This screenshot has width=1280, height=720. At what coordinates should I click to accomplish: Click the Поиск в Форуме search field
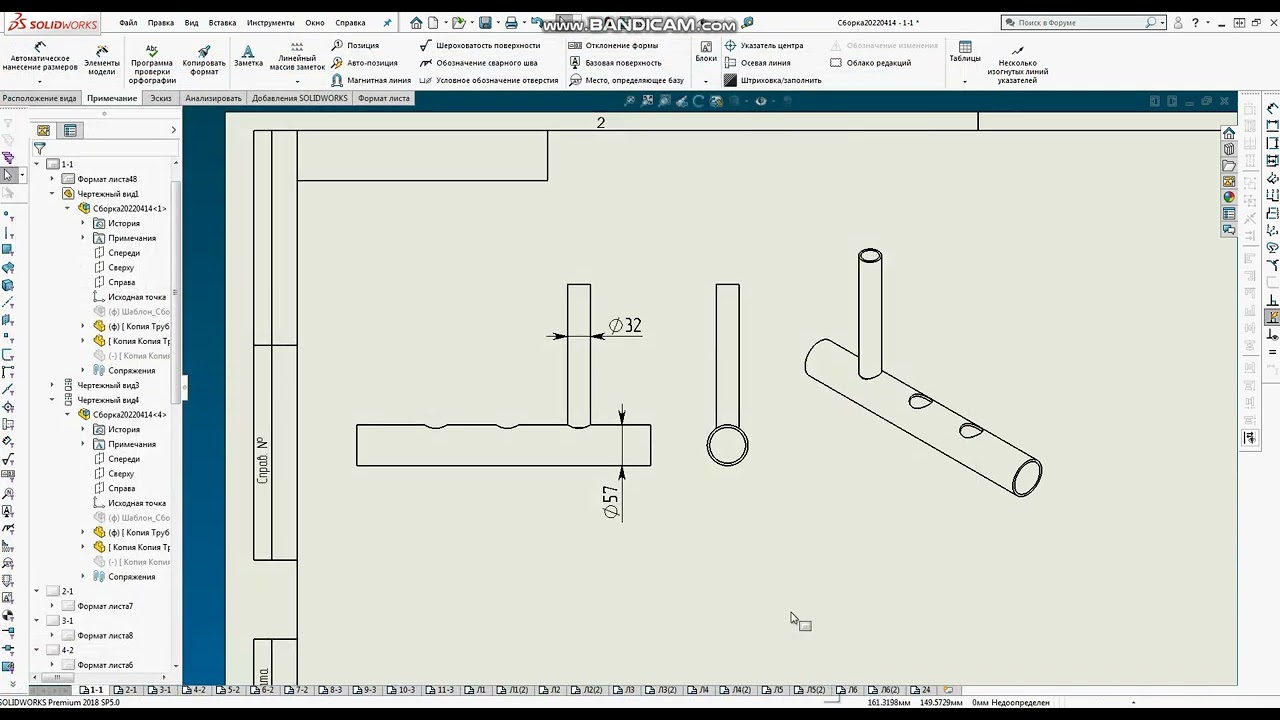pyautogui.click(x=1083, y=22)
